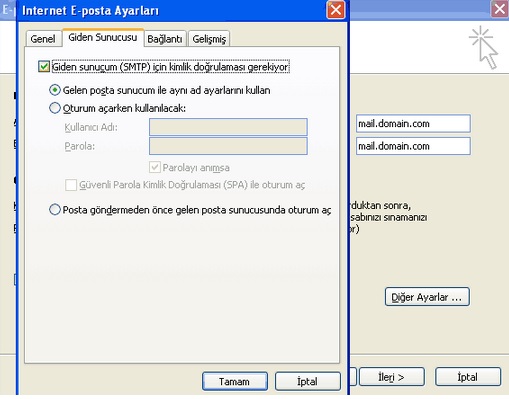This screenshot has height=399, width=509.
Task: Select Posta göndermeden önce oturum aç radio
Action: pos(55,210)
